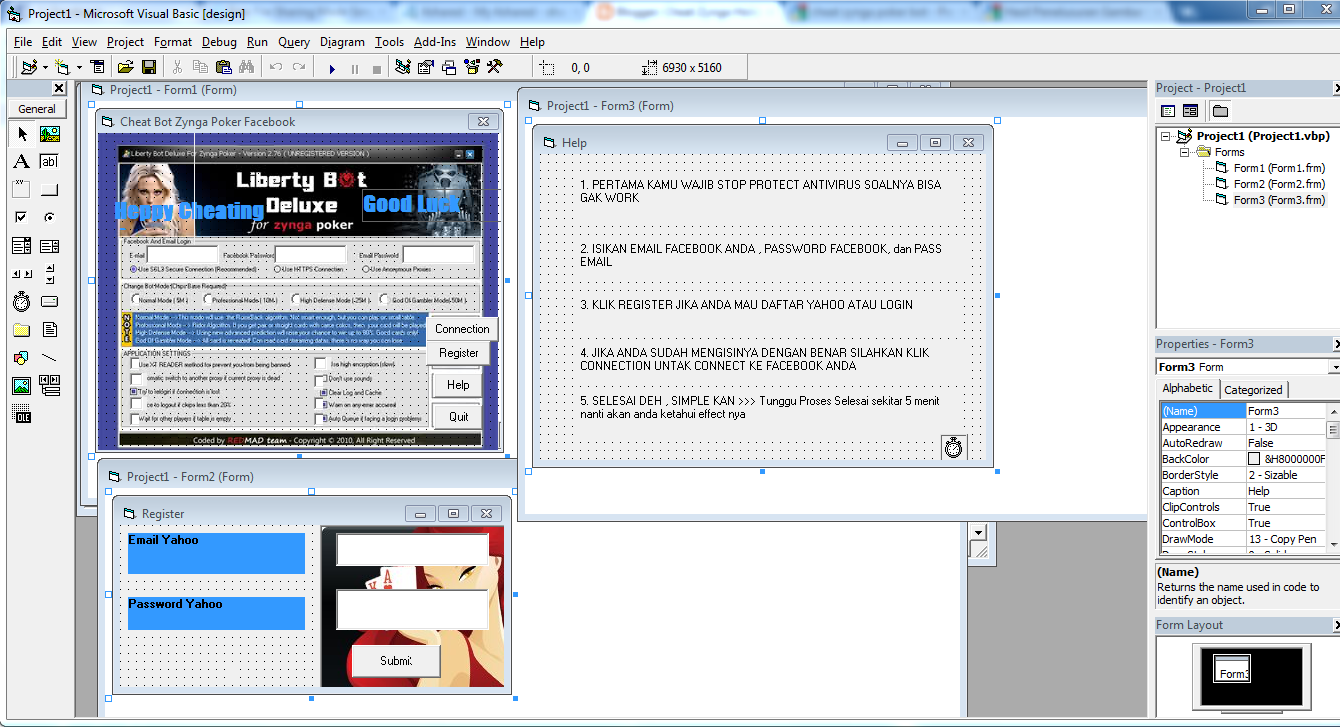Click Register button on Form1
1340x727 pixels.
458,353
